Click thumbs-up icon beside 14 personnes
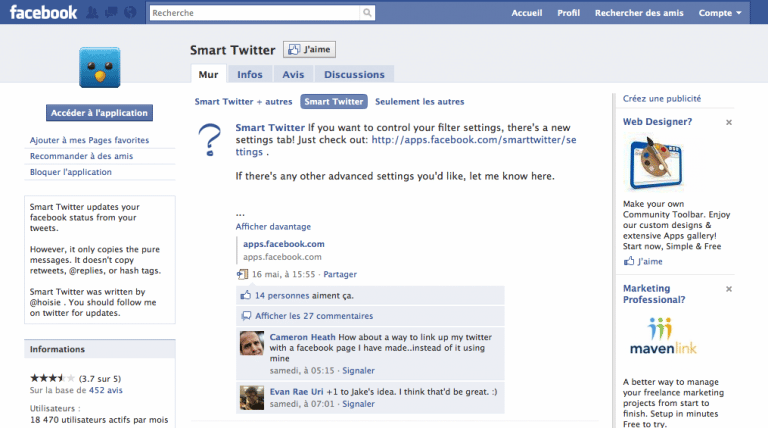This screenshot has width=768, height=428. point(245,295)
